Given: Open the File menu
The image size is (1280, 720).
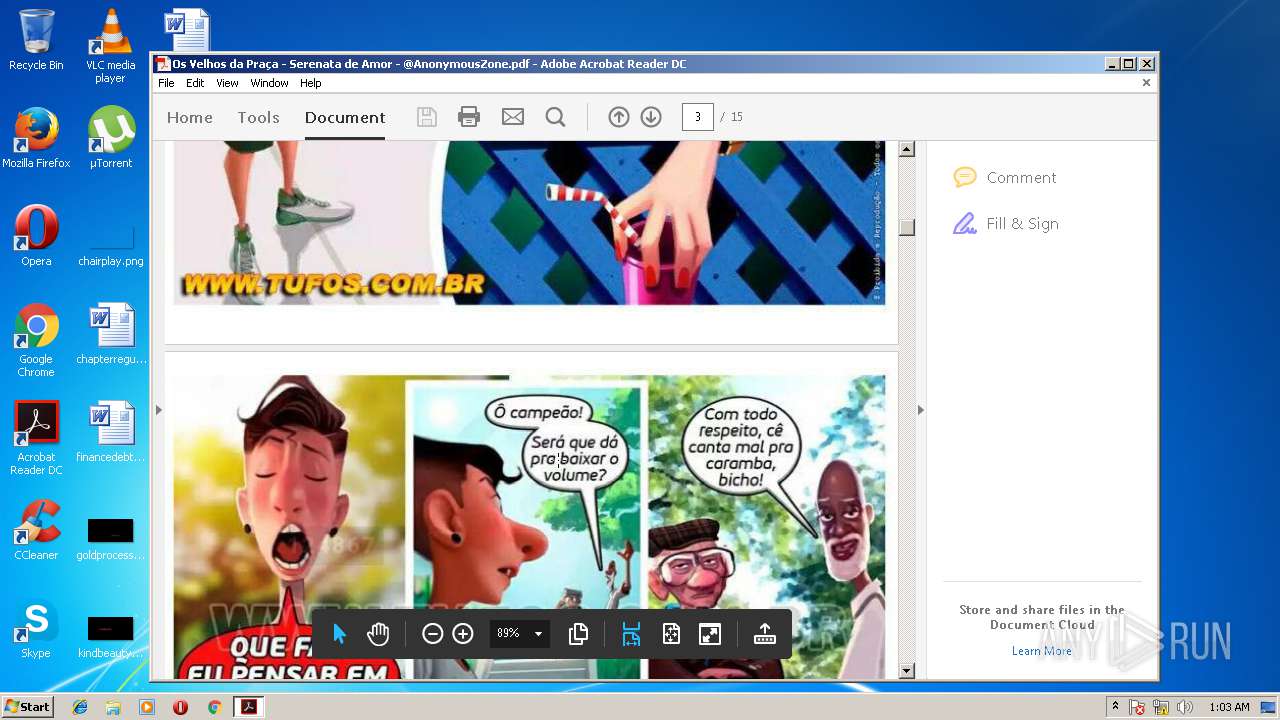Looking at the screenshot, I should [x=166, y=84].
